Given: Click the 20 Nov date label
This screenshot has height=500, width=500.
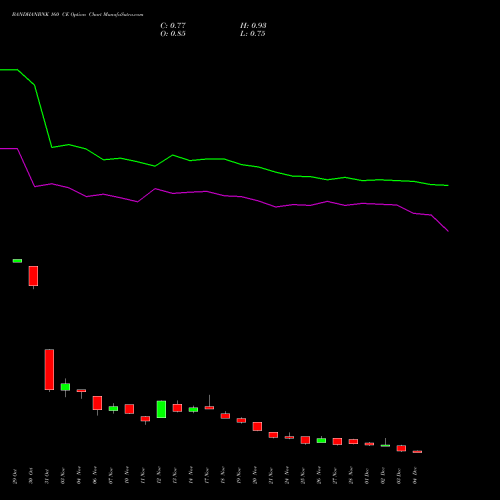Looking at the screenshot, I should [x=255, y=475].
